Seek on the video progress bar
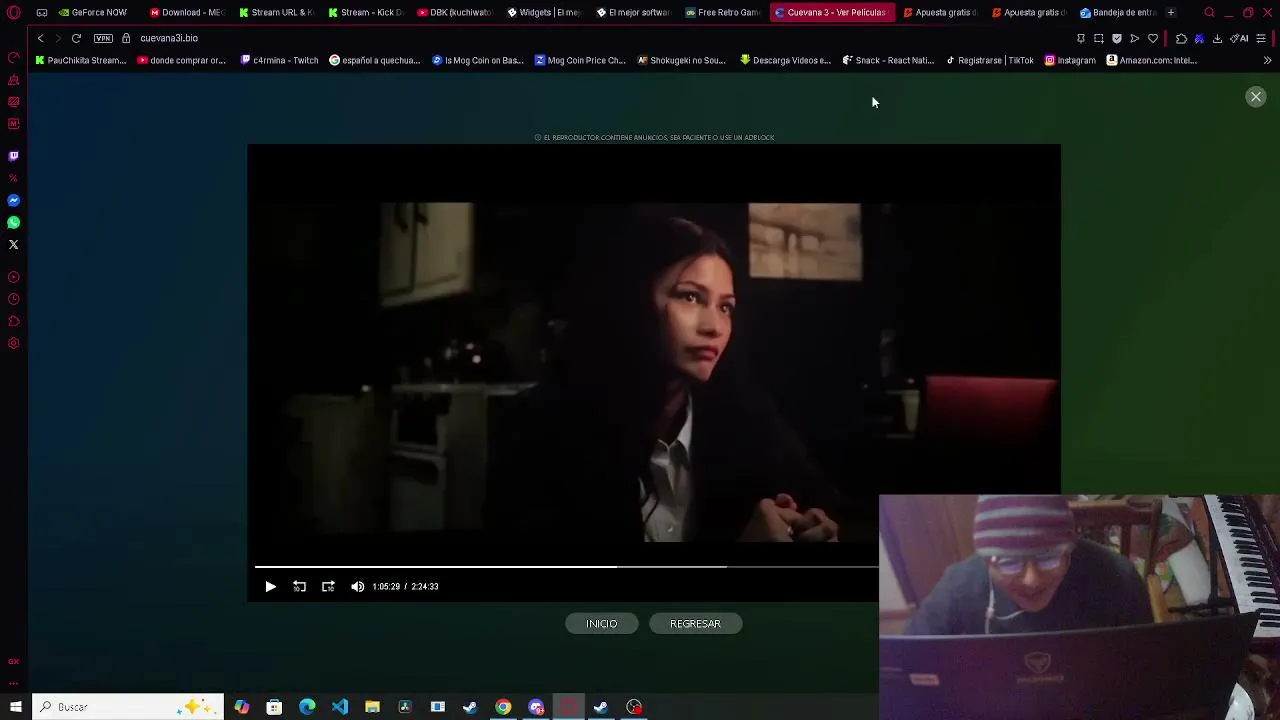Image resolution: width=1280 pixels, height=720 pixels. tap(566, 567)
